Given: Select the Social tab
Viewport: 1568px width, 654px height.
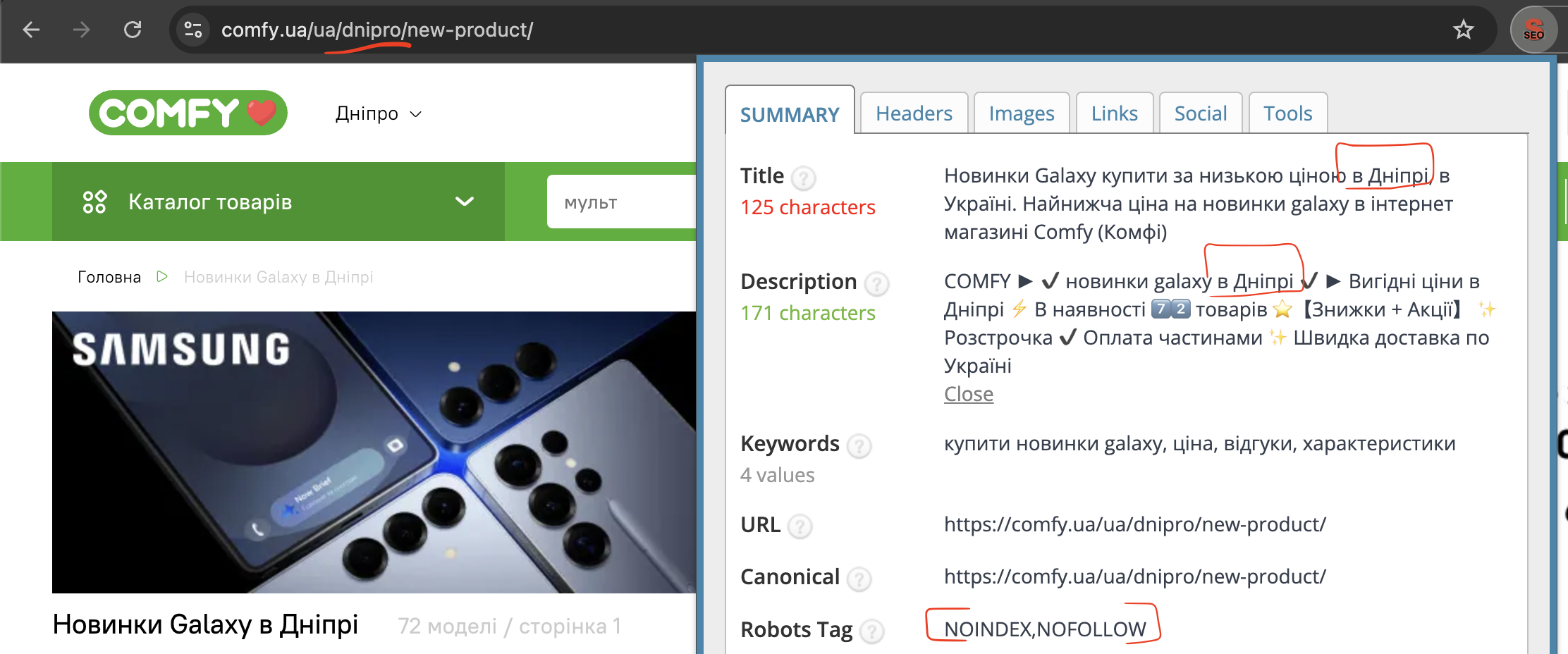Looking at the screenshot, I should (x=1201, y=113).
